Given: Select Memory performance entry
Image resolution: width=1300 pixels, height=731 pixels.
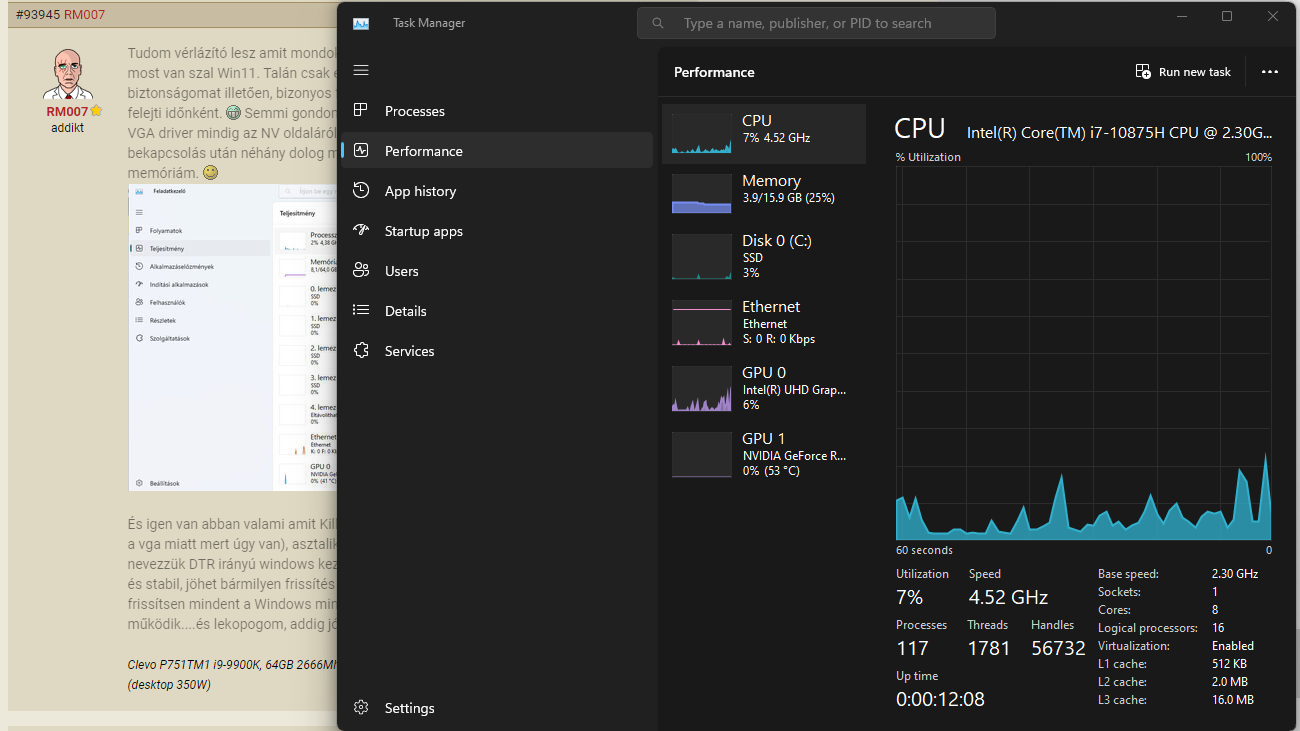Looking at the screenshot, I should [x=764, y=194].
